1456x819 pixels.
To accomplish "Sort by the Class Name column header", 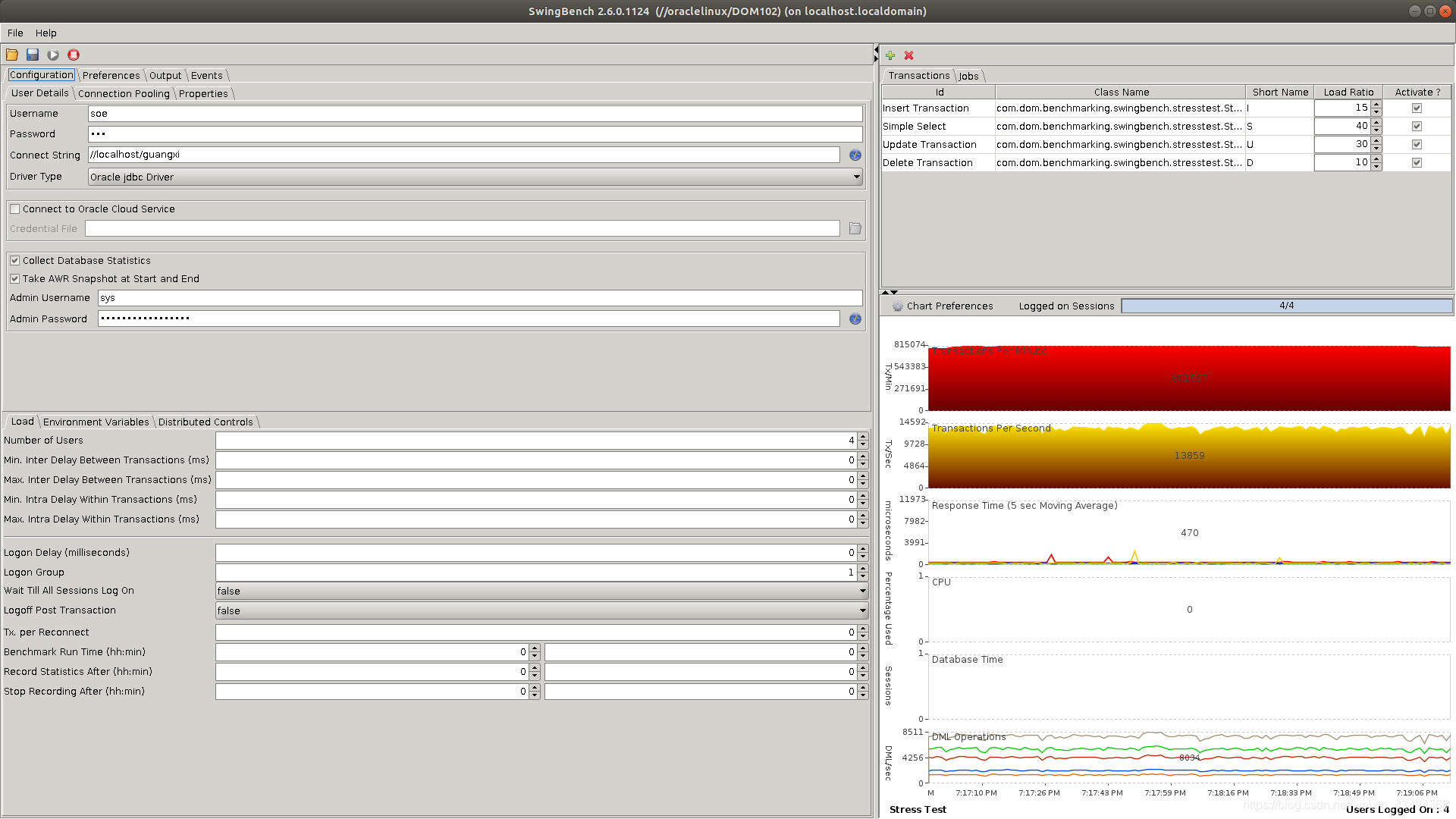I will pos(1121,93).
